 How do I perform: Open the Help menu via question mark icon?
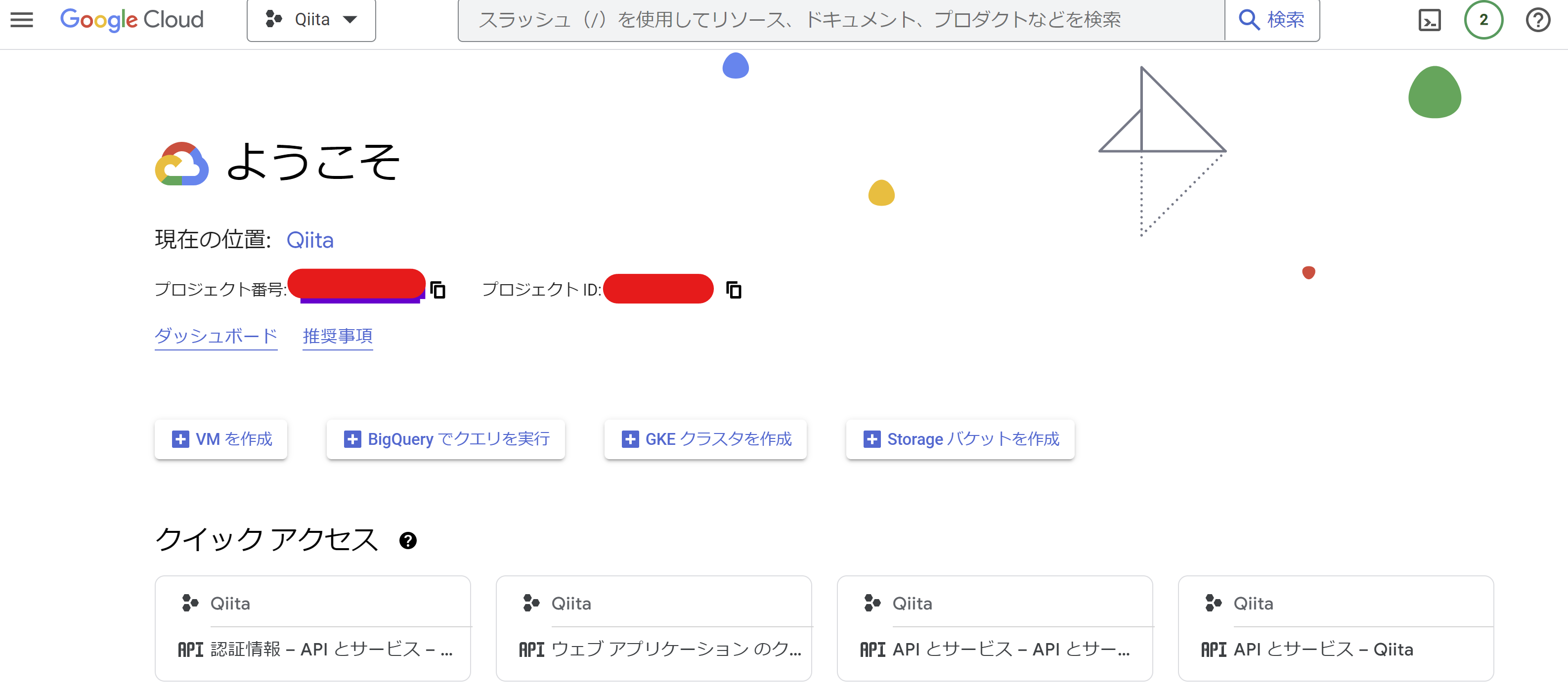point(1537,19)
